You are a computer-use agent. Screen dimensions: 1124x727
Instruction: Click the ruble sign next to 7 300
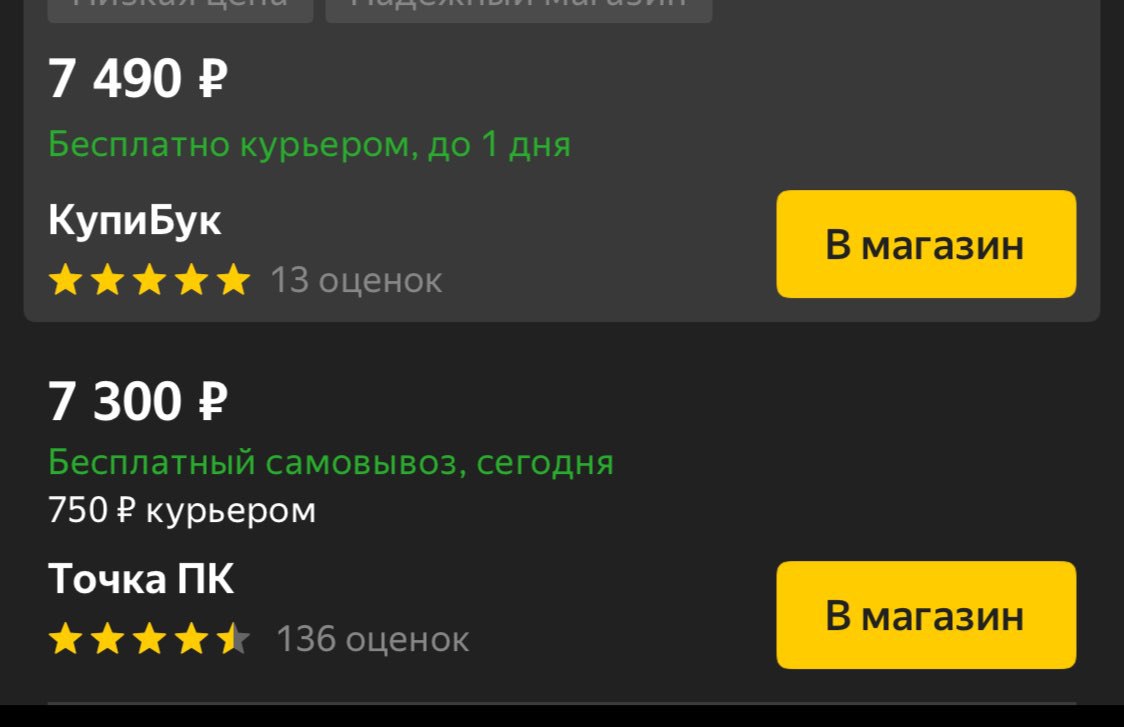tap(212, 401)
